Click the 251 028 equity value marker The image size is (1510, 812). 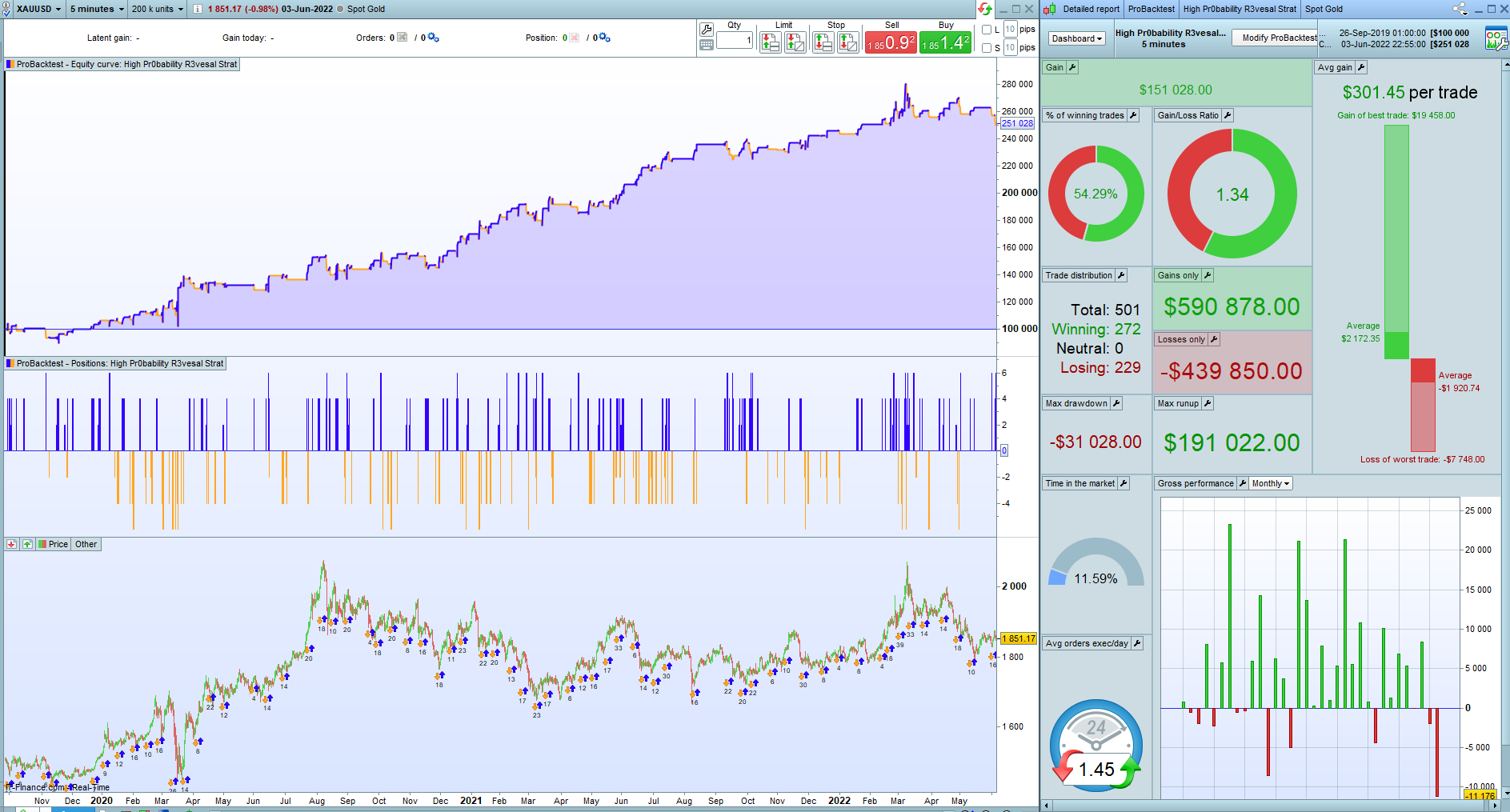[x=1017, y=123]
